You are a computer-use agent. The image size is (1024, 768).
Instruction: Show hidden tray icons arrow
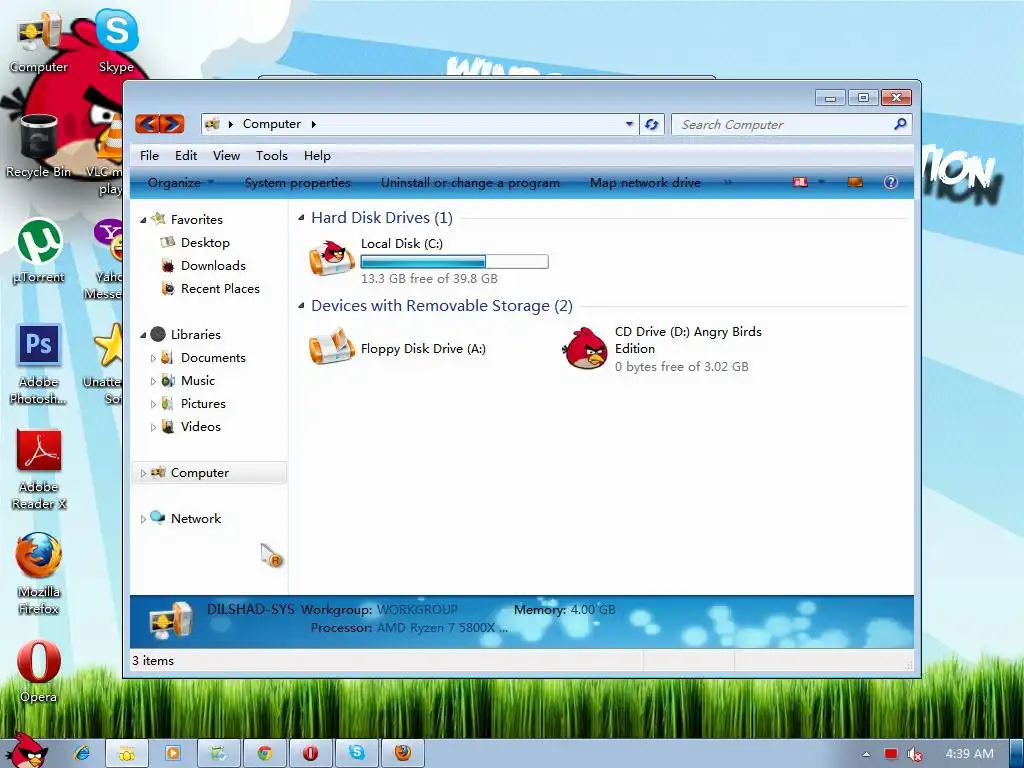pyautogui.click(x=867, y=754)
